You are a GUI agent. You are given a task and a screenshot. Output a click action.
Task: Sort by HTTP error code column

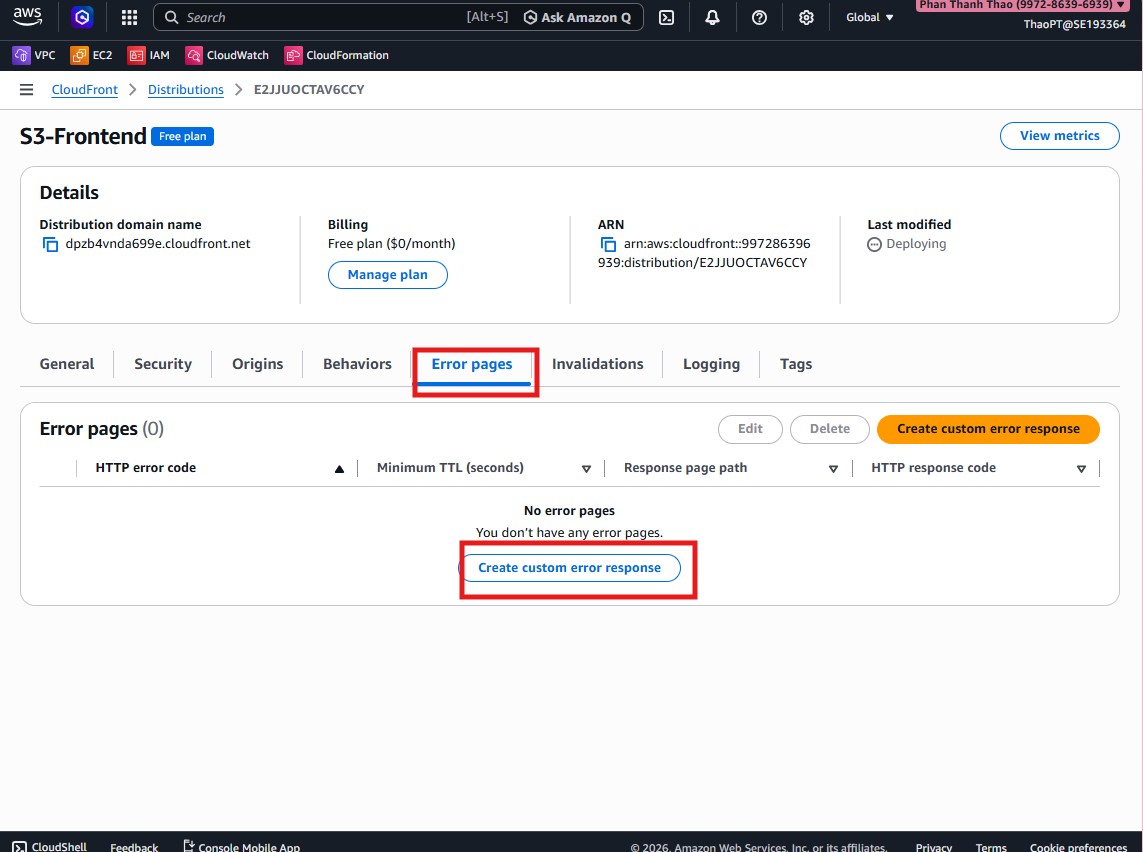[339, 468]
